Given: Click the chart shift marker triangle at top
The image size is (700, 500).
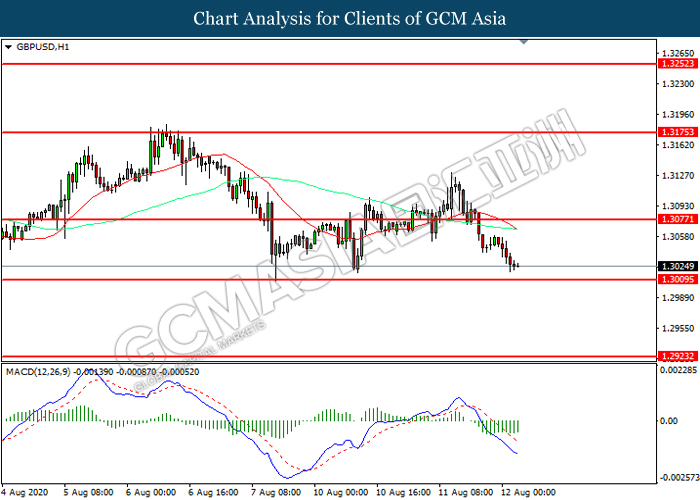Looking at the screenshot, I should coord(524,42).
